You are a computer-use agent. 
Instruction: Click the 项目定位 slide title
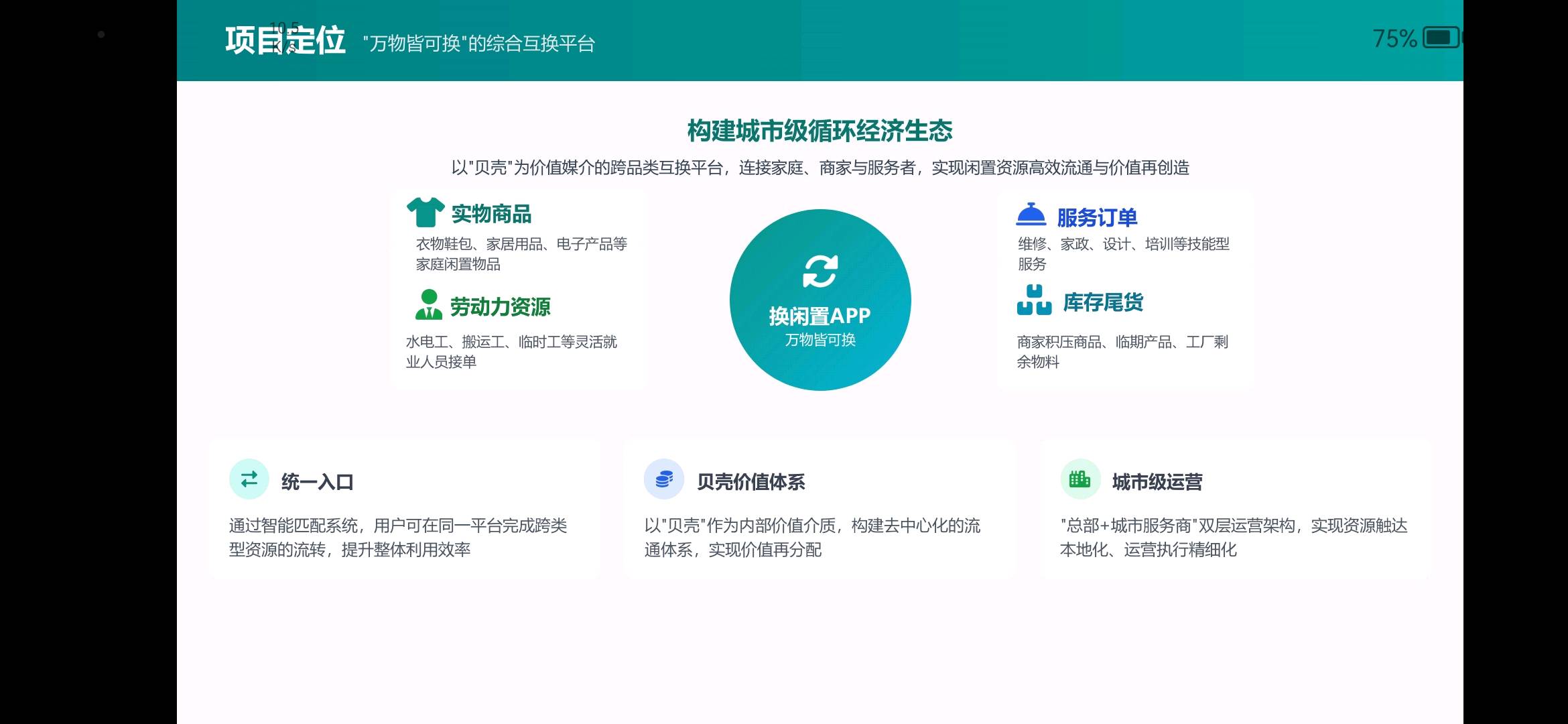point(285,40)
